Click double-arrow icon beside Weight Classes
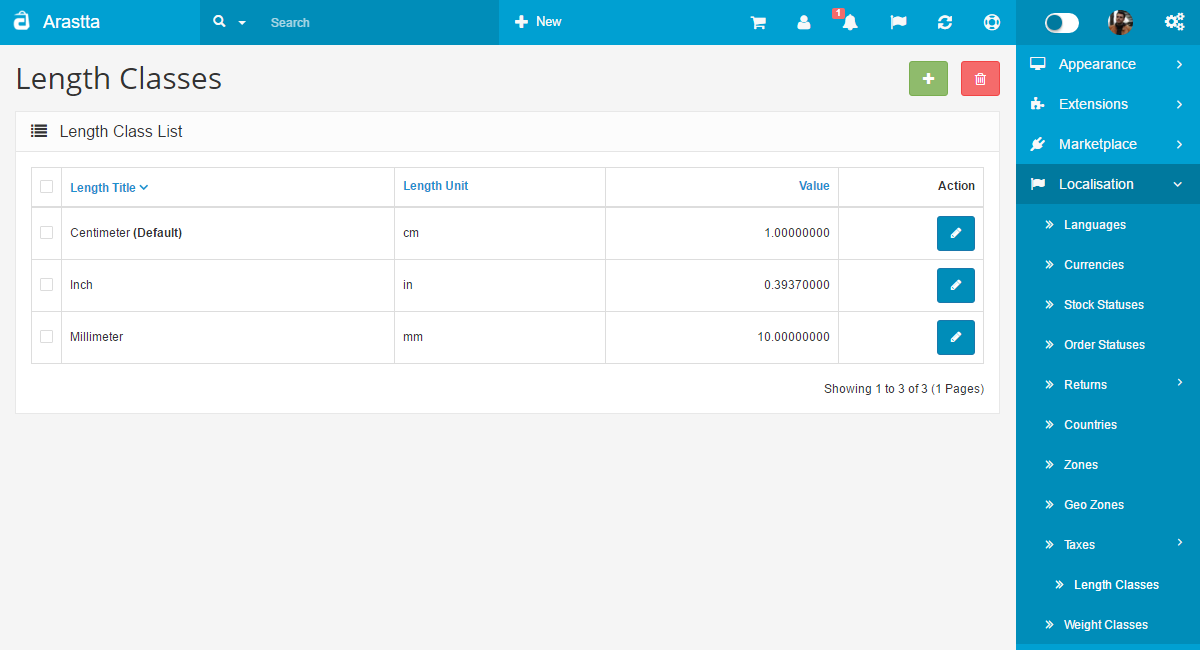Image resolution: width=1200 pixels, height=650 pixels. [1050, 625]
